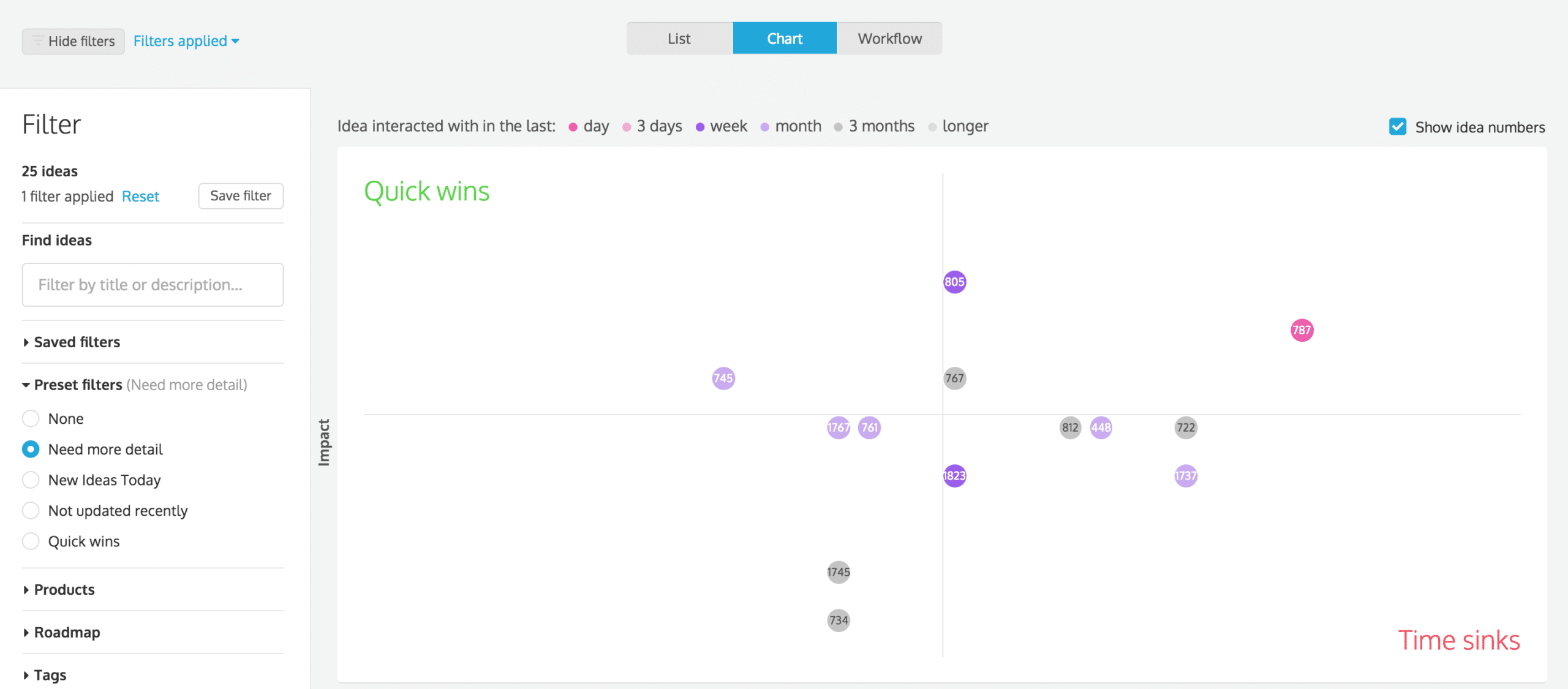Open idea 448 bubble
The width and height of the screenshot is (1568, 689).
[1101, 427]
